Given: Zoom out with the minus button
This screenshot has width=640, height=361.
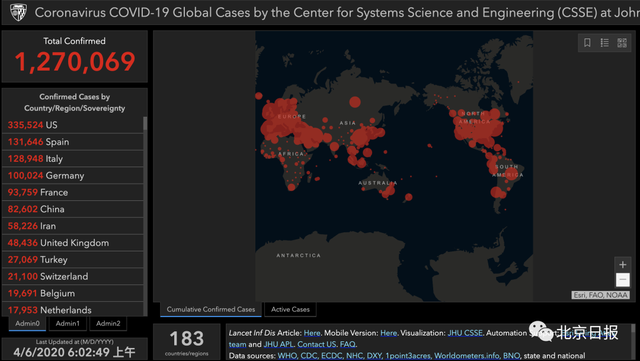Looking at the screenshot, I should pyautogui.click(x=622, y=280).
